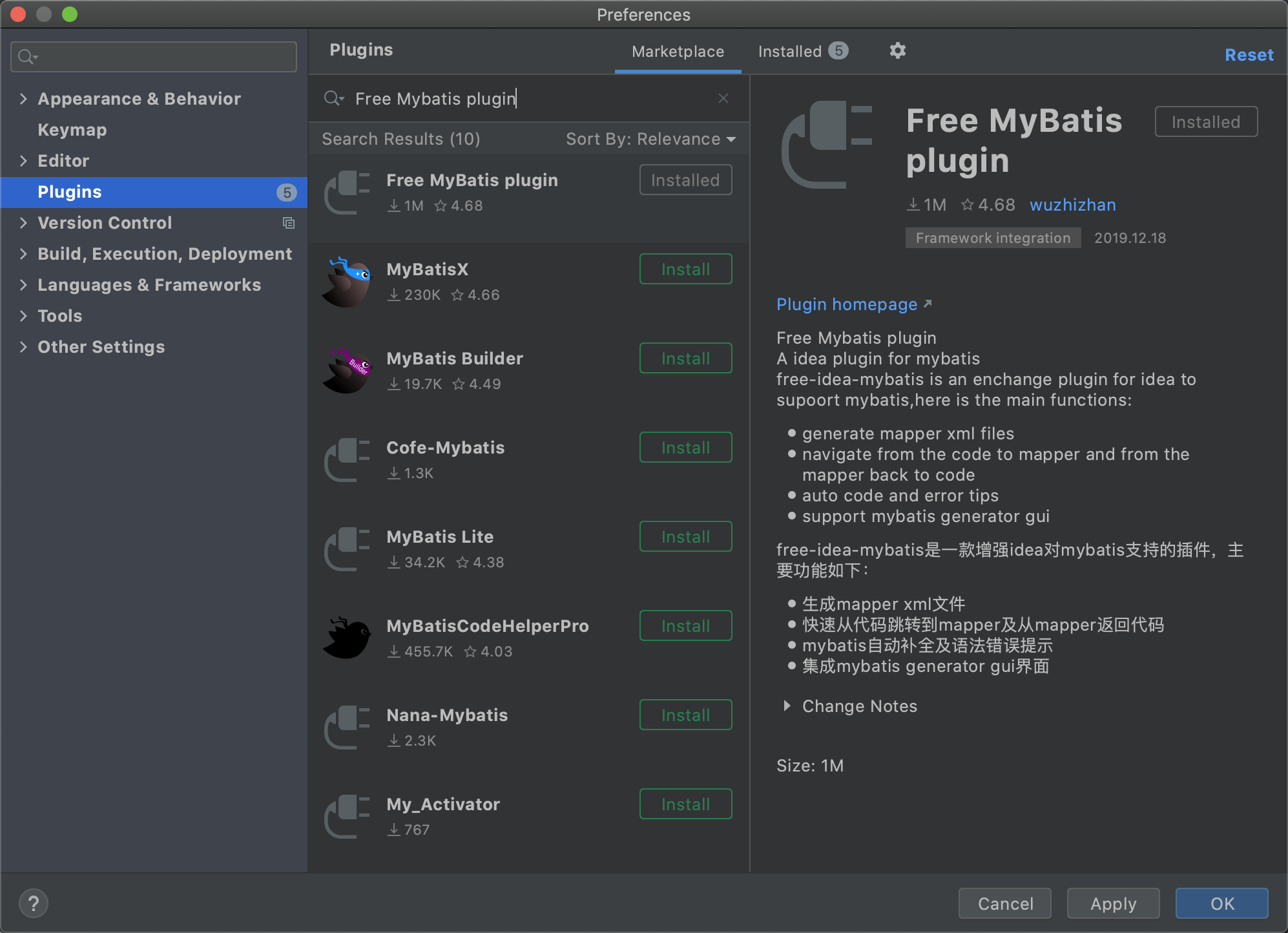1288x933 pixels.
Task: Expand the Editor settings node
Action: (x=23, y=161)
